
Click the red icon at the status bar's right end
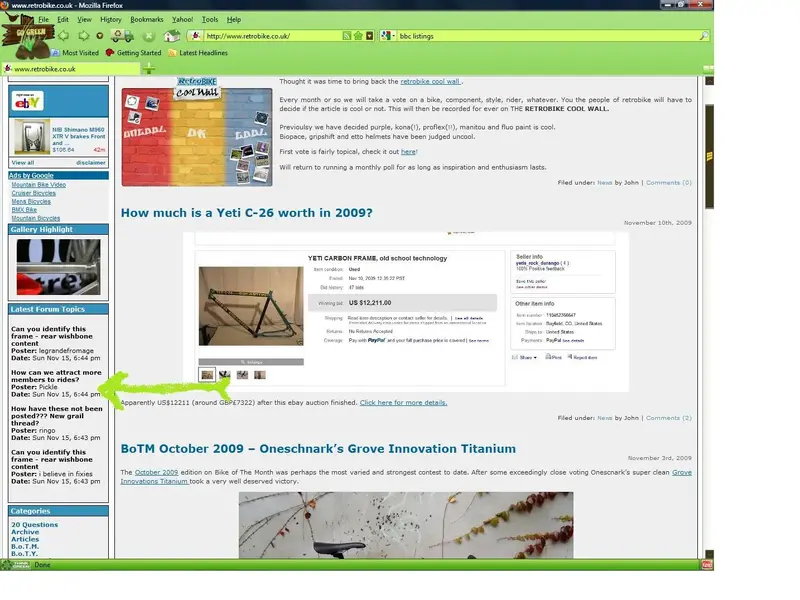click(x=707, y=565)
